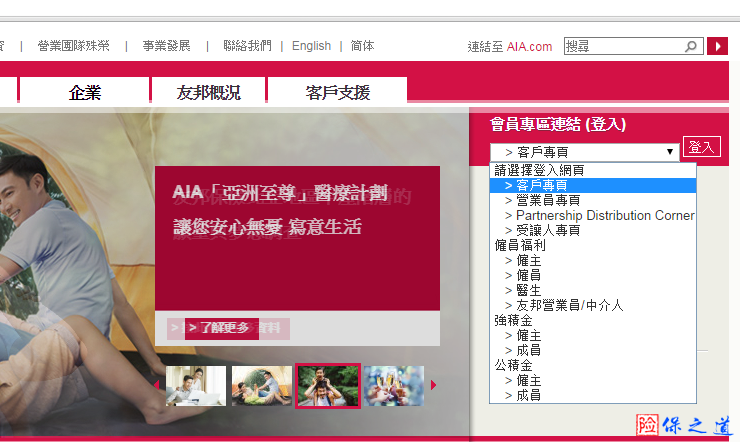
Task: Click the 登入 login button
Action: click(x=701, y=147)
